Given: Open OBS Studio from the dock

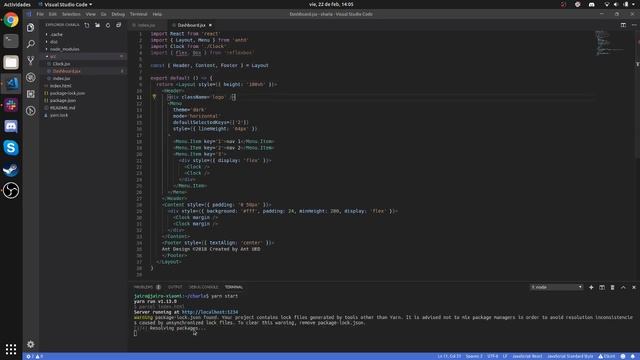Looking at the screenshot, I should pos(11,190).
